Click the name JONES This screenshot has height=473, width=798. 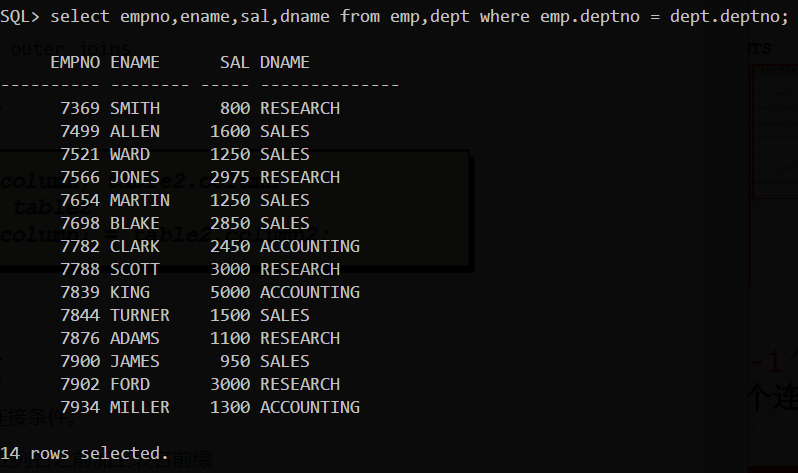point(135,177)
